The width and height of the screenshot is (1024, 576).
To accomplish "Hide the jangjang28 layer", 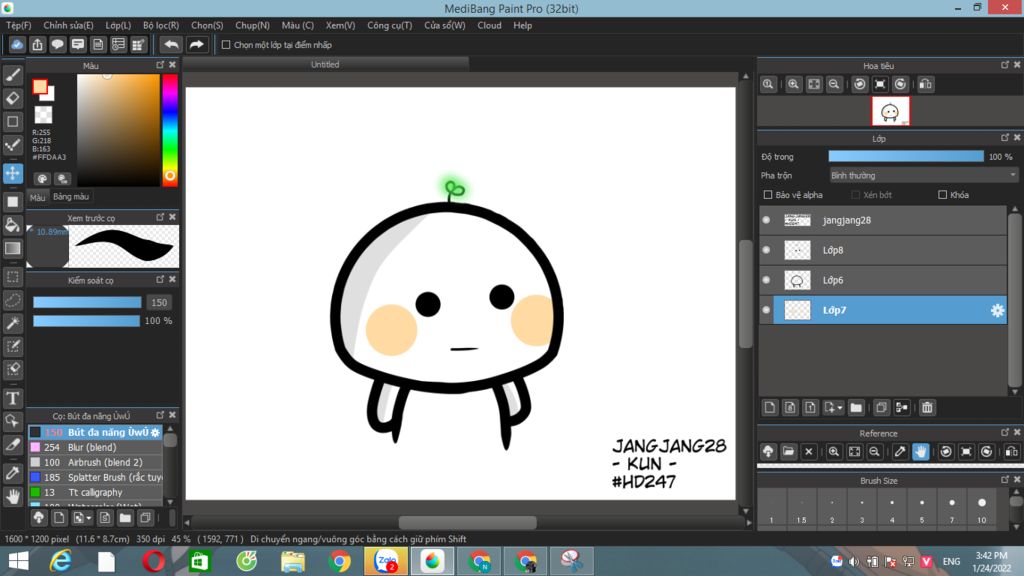I will coord(766,220).
